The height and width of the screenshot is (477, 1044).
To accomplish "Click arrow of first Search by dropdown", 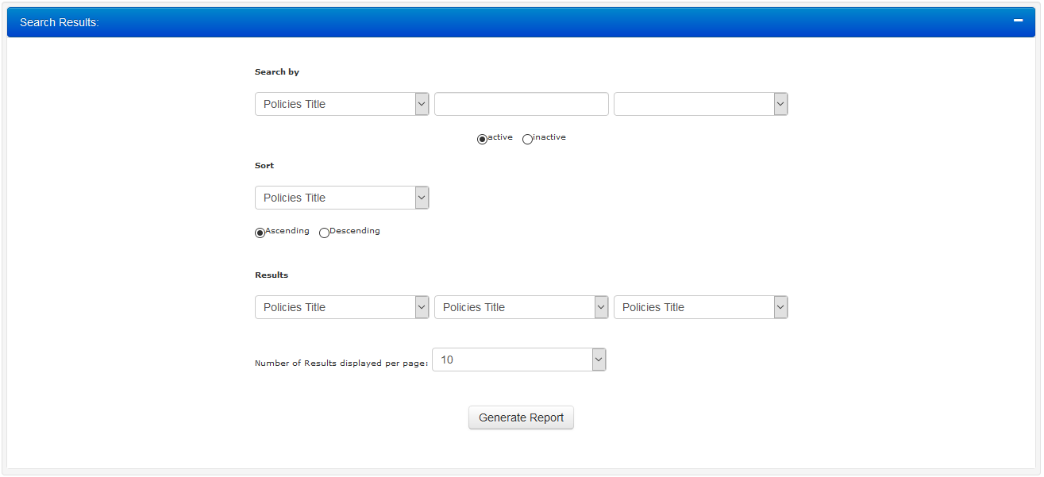I will tap(421, 104).
